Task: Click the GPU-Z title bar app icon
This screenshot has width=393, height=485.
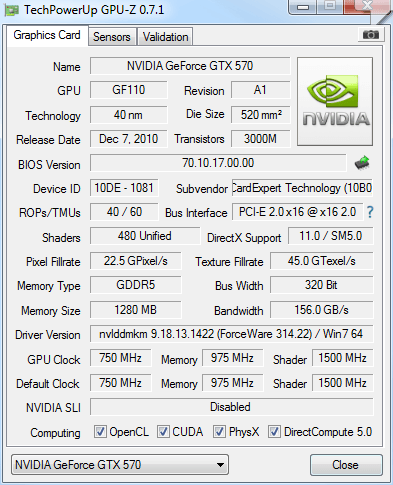Action: [x=11, y=10]
